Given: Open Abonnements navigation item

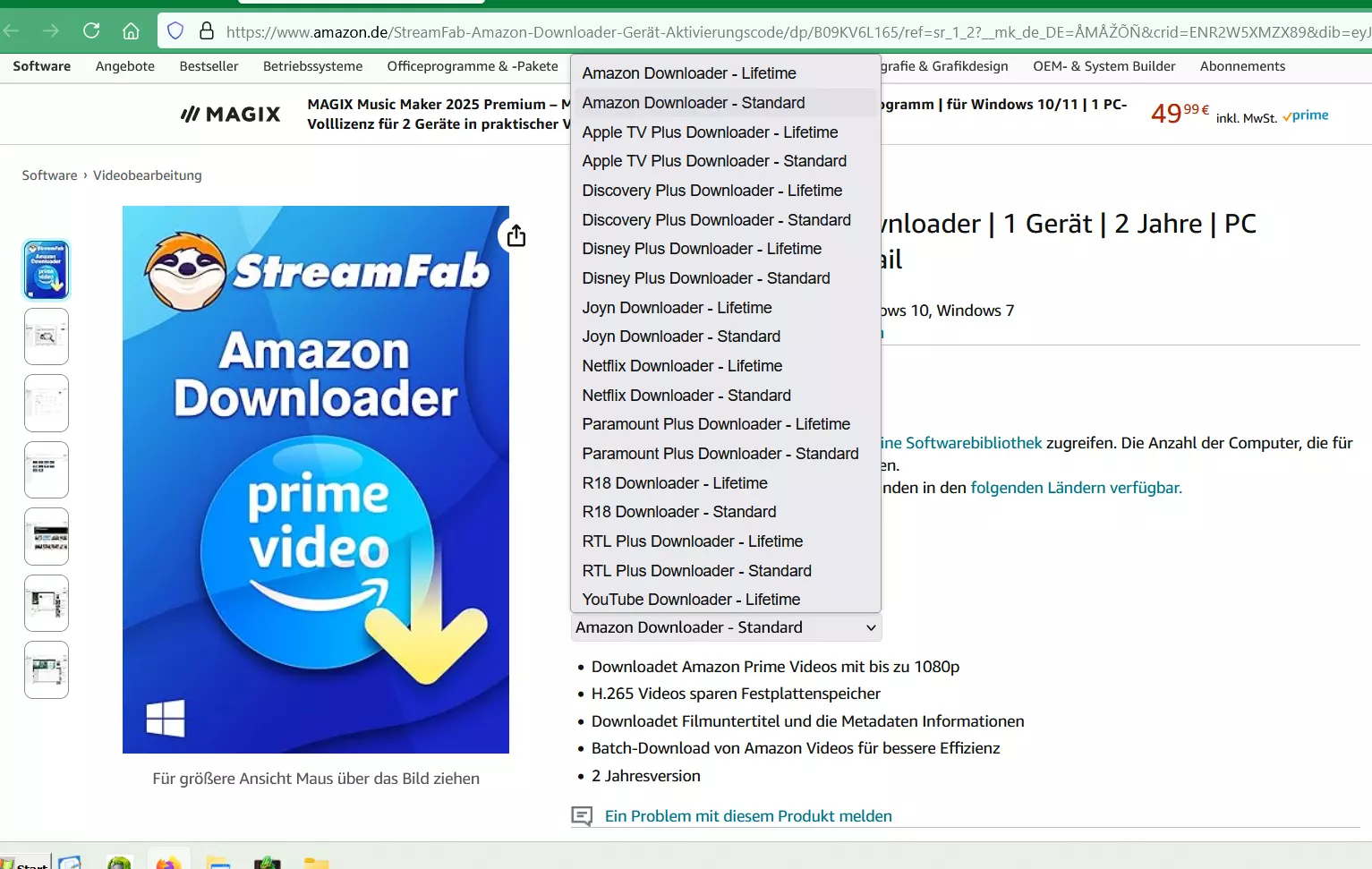Looking at the screenshot, I should pyautogui.click(x=1242, y=66).
